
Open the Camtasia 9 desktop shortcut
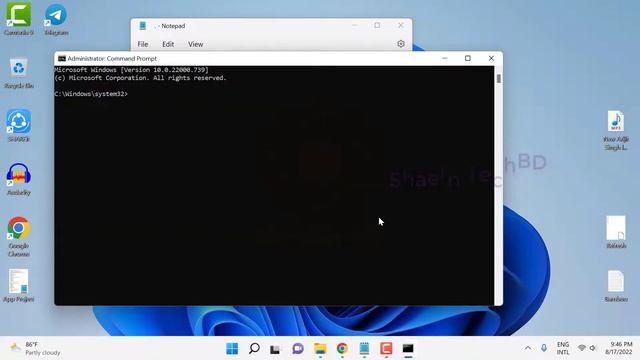point(18,19)
